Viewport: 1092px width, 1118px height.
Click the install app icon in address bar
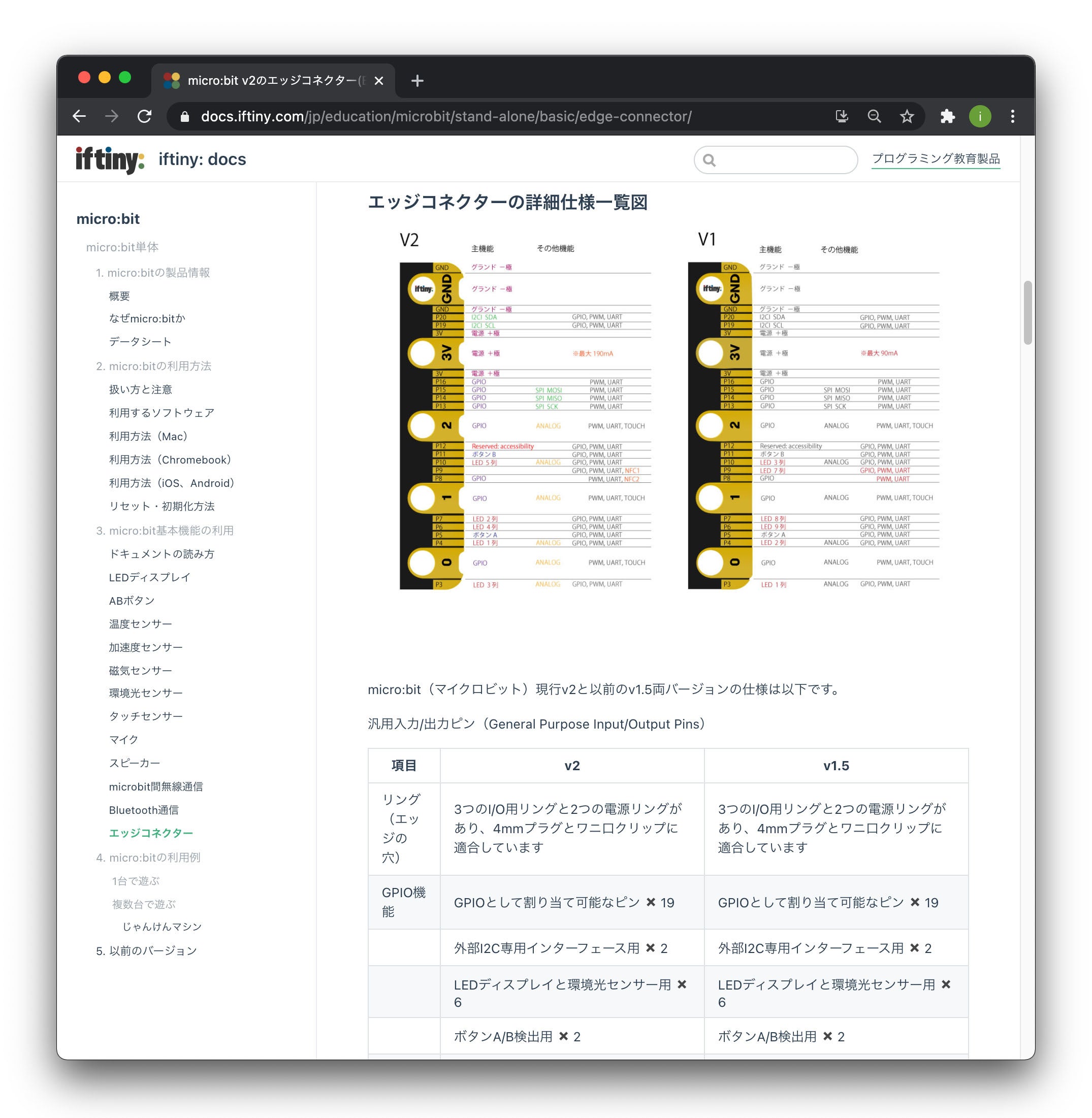tap(842, 116)
